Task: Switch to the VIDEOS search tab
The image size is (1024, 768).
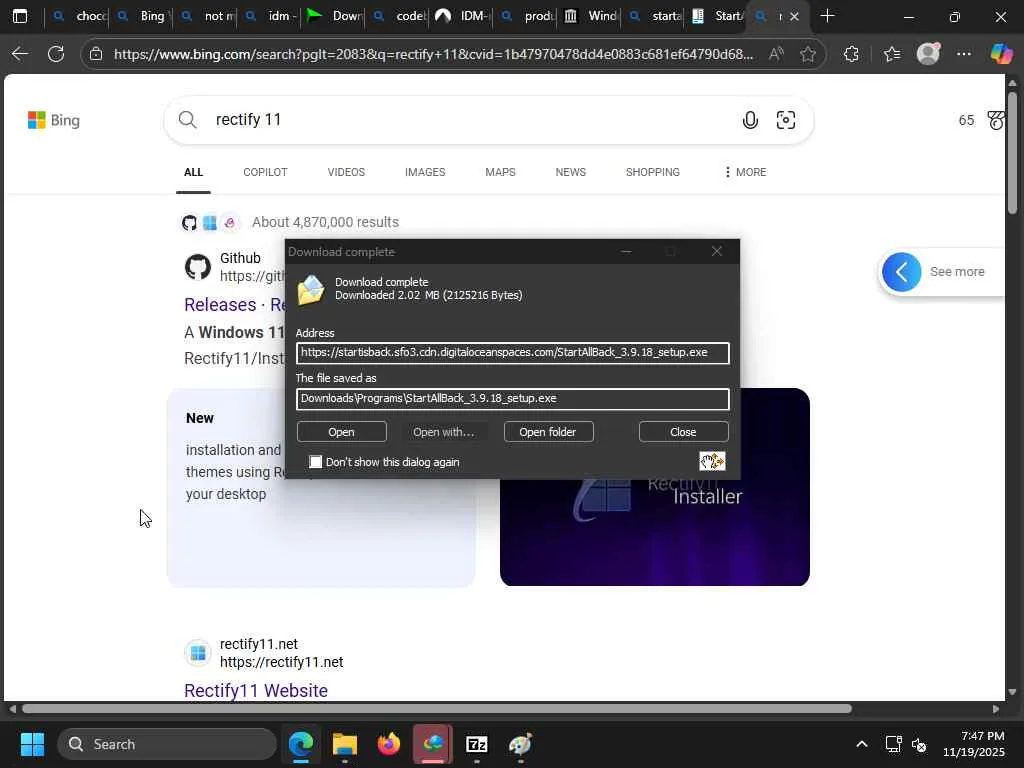Action: pos(346,172)
